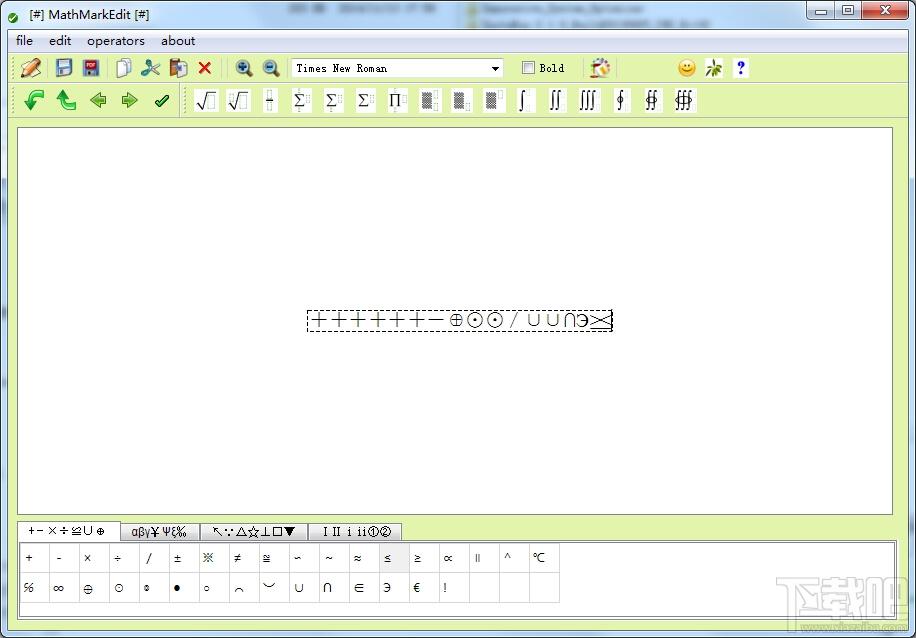Image resolution: width=916 pixels, height=638 pixels.
Task: Insert the plus sign symbol
Action: (34, 558)
